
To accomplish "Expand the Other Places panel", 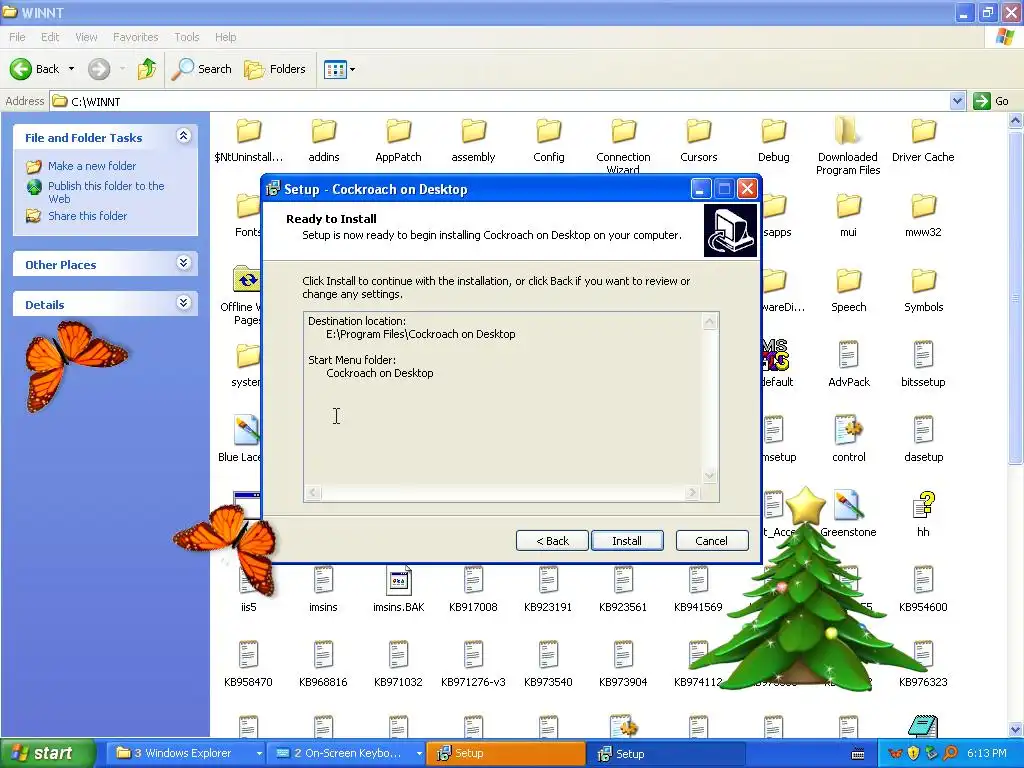I will pos(184,263).
